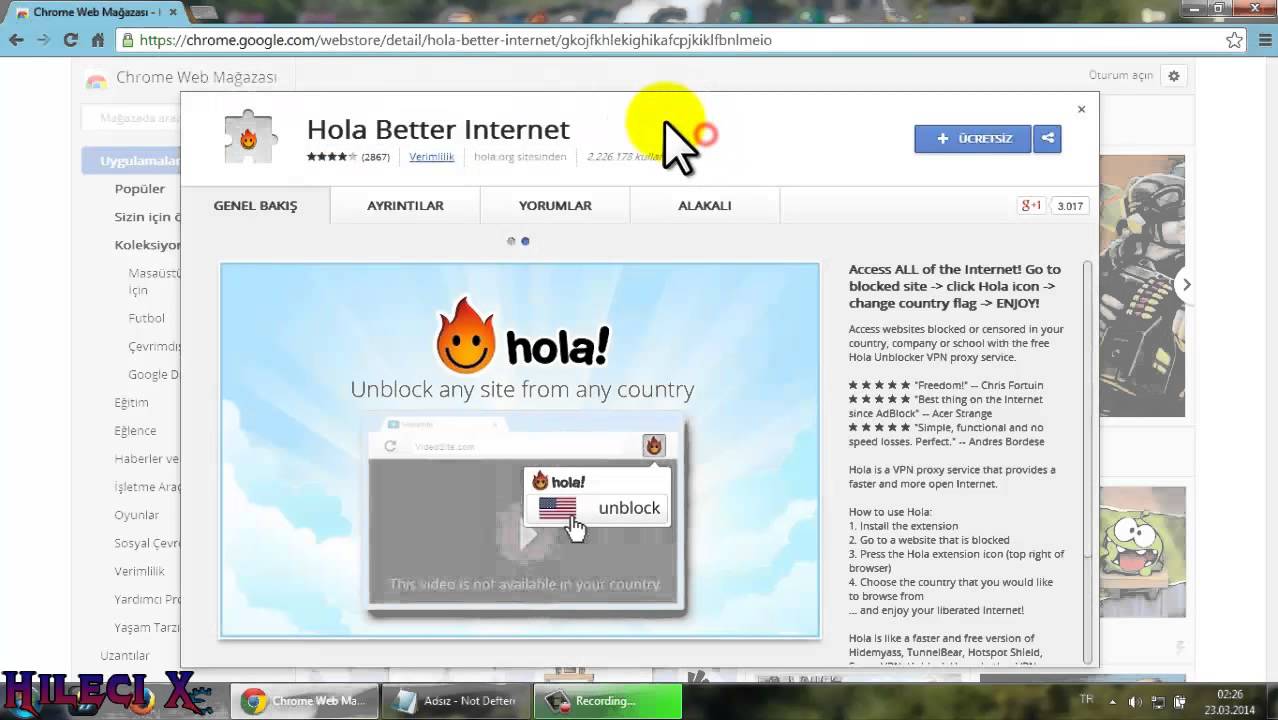
Task: Click the network tray icon
Action: [1158, 702]
